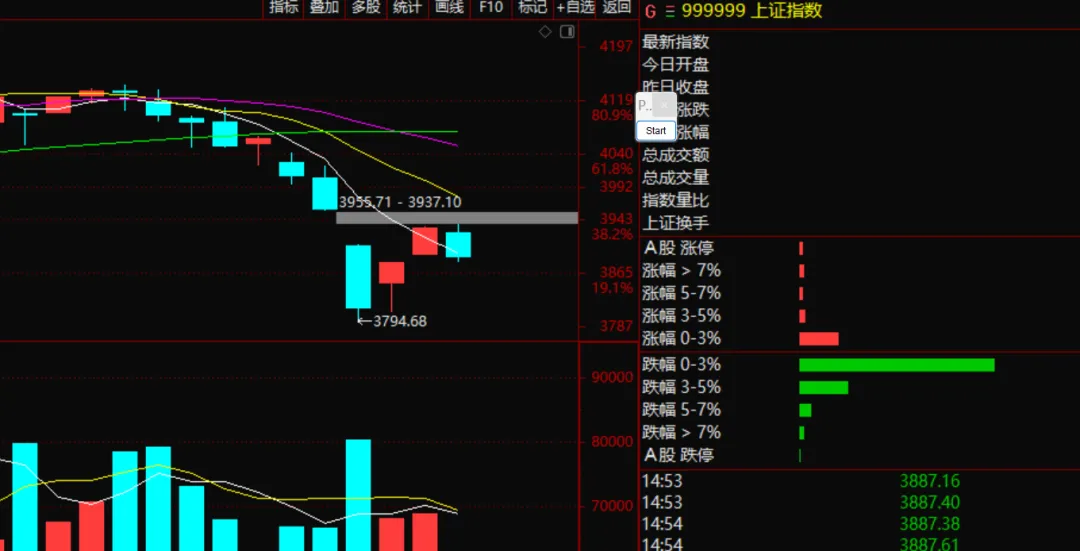The width and height of the screenshot is (1080, 551).
Task: Open the F10 company info page
Action: pyautogui.click(x=491, y=8)
